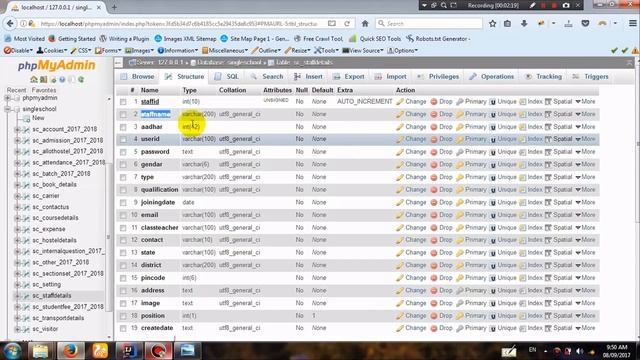Click the Primary icon for email row
Image resolution: width=640 pixels, height=360 pixels.
tap(460, 215)
